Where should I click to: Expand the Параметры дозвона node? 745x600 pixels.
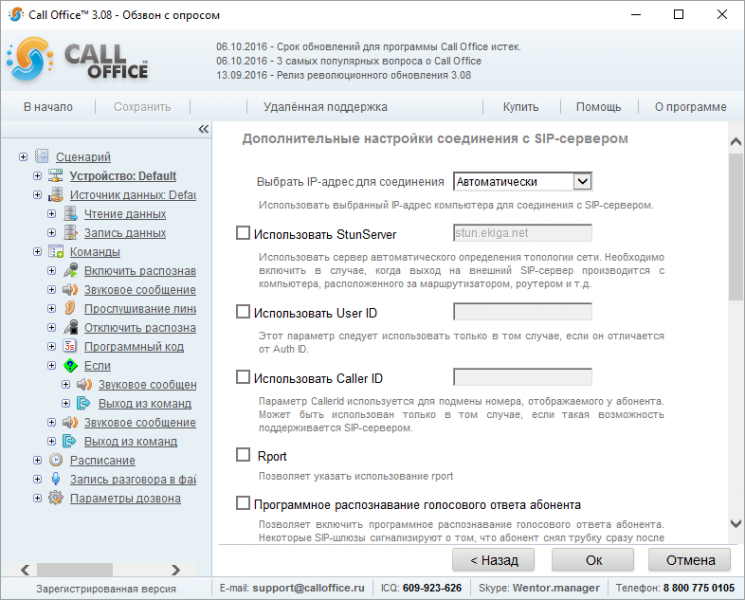click(x=38, y=498)
